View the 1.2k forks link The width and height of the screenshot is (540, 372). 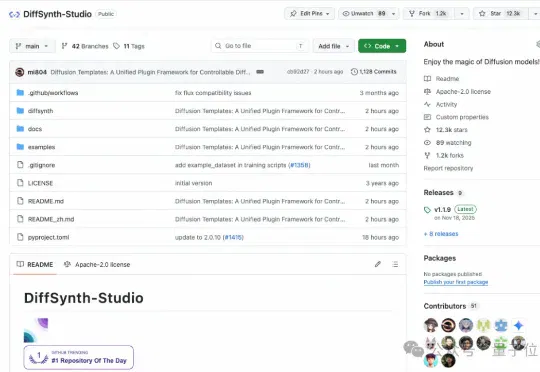pyautogui.click(x=449, y=155)
